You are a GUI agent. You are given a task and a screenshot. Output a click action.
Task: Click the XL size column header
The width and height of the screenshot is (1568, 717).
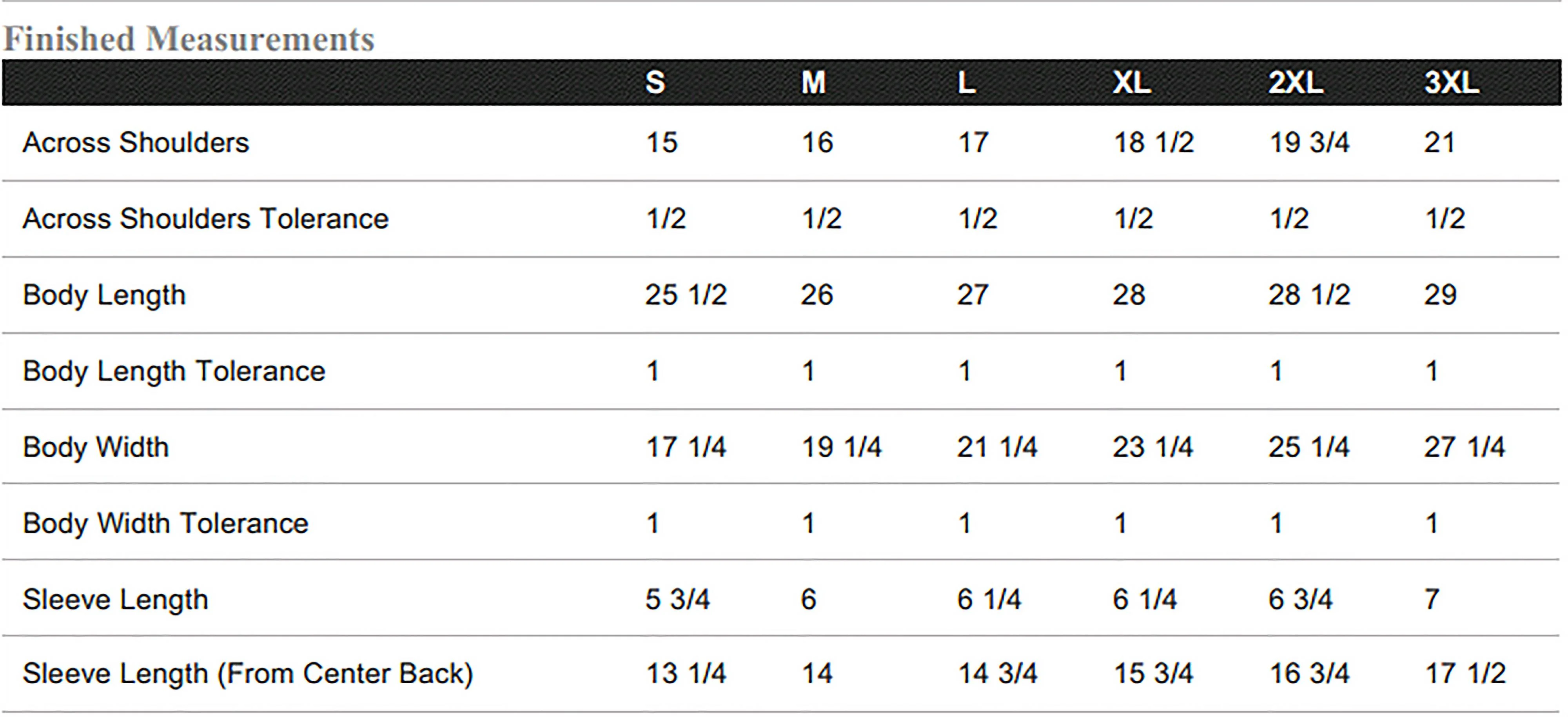pos(1132,82)
